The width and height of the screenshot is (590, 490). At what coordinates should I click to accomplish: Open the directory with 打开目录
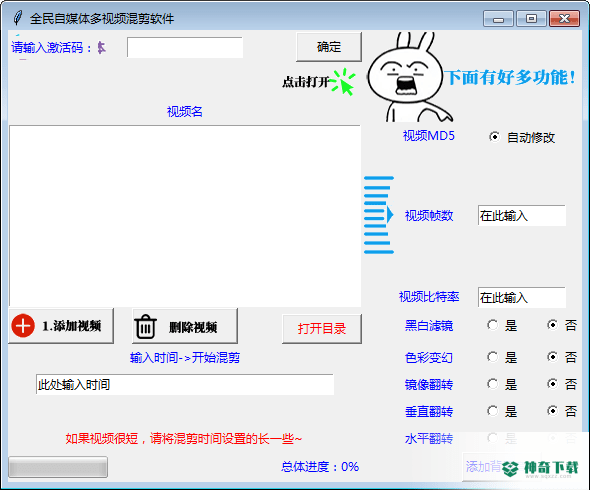[322, 329]
